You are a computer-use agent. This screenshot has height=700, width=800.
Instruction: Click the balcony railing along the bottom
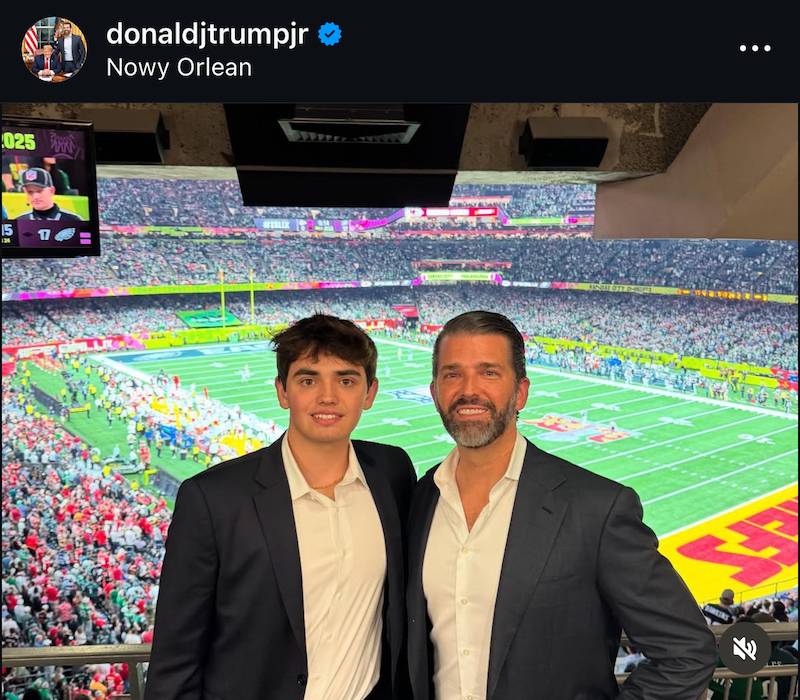click(75, 656)
